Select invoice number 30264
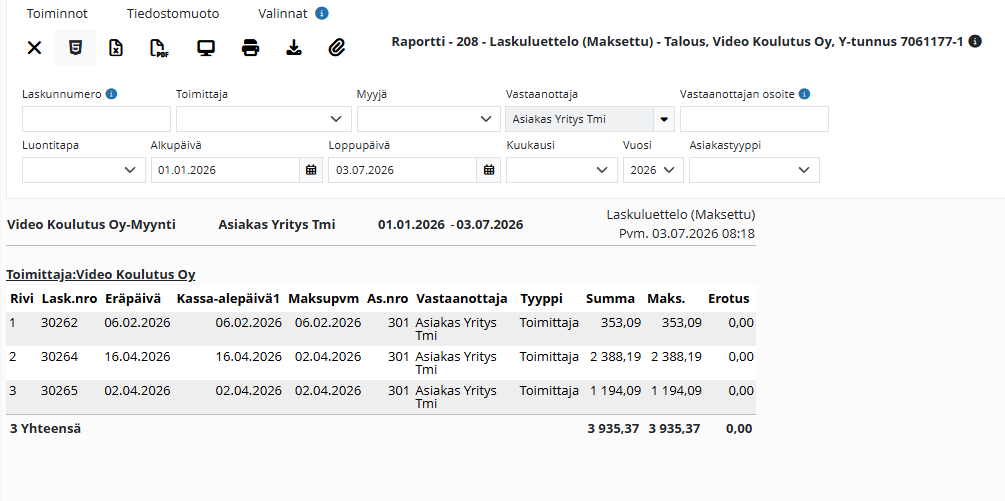 tap(59, 356)
